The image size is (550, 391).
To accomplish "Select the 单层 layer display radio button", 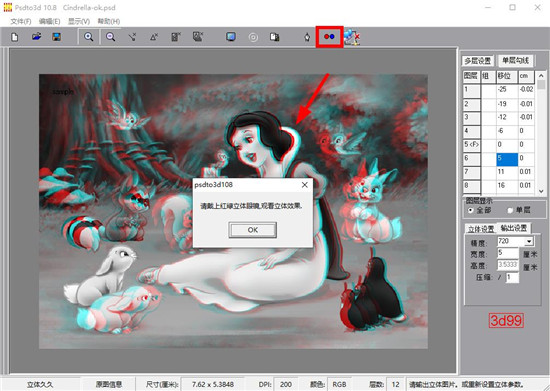I will tap(510, 210).
